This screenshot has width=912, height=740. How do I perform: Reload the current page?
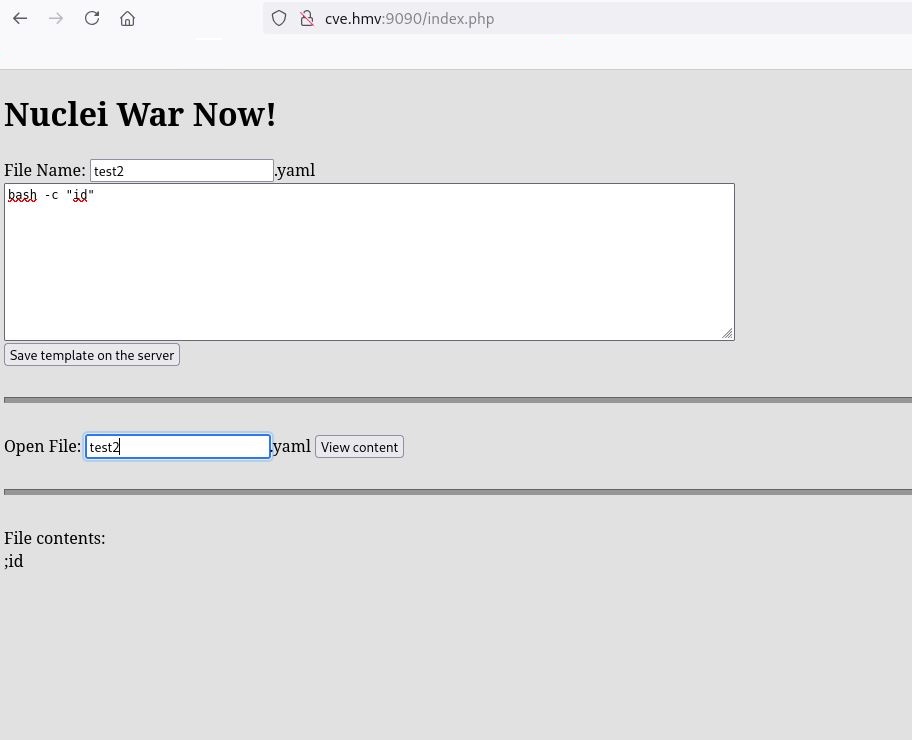[92, 19]
